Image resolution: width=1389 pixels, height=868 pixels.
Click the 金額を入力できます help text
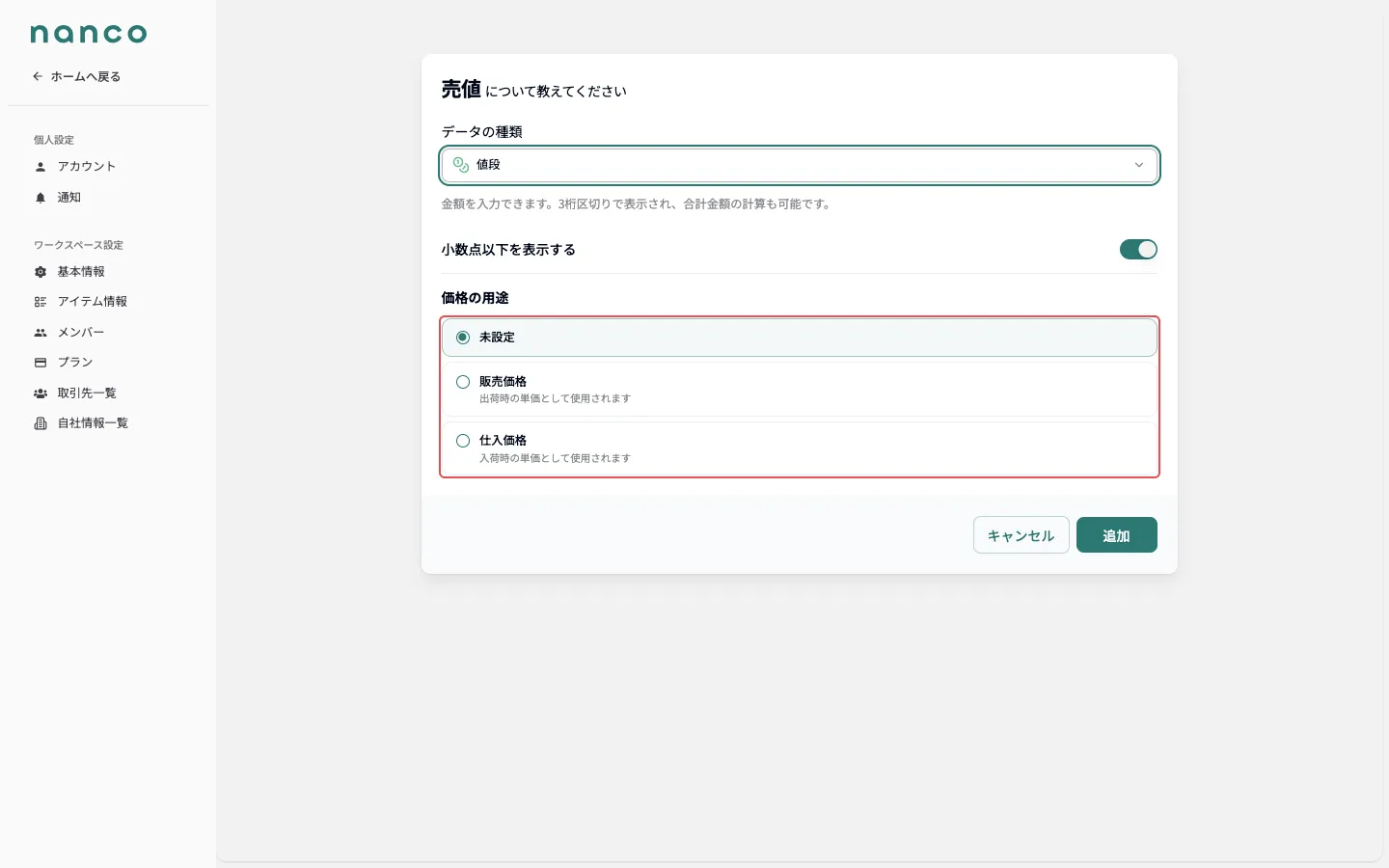click(x=638, y=204)
